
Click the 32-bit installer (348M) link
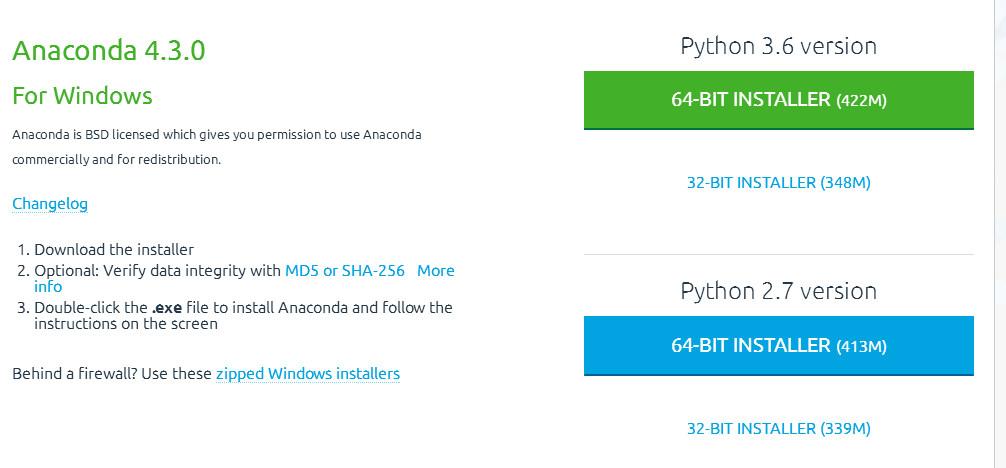coord(778,183)
